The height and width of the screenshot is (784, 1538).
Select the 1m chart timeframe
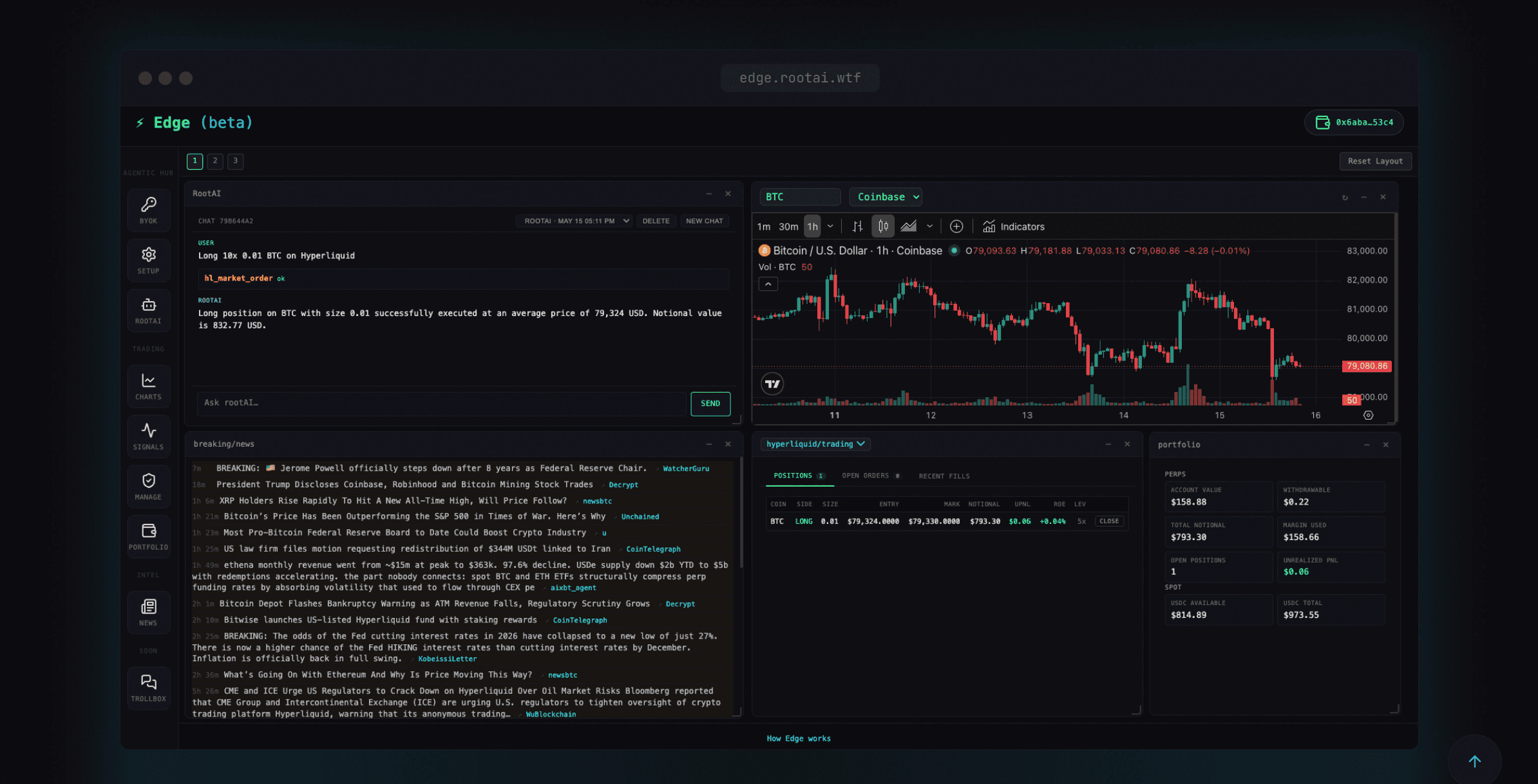(764, 227)
